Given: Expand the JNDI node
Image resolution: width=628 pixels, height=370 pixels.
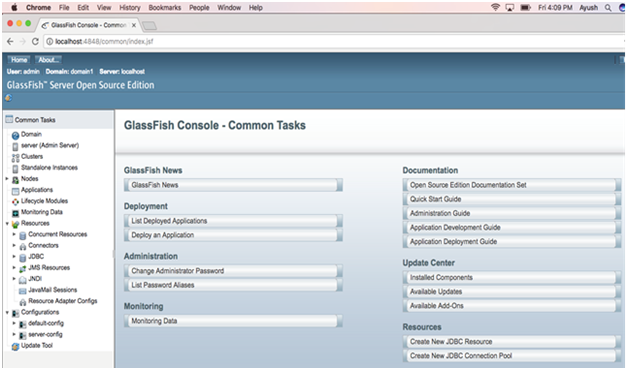Looking at the screenshot, I should click(x=14, y=279).
